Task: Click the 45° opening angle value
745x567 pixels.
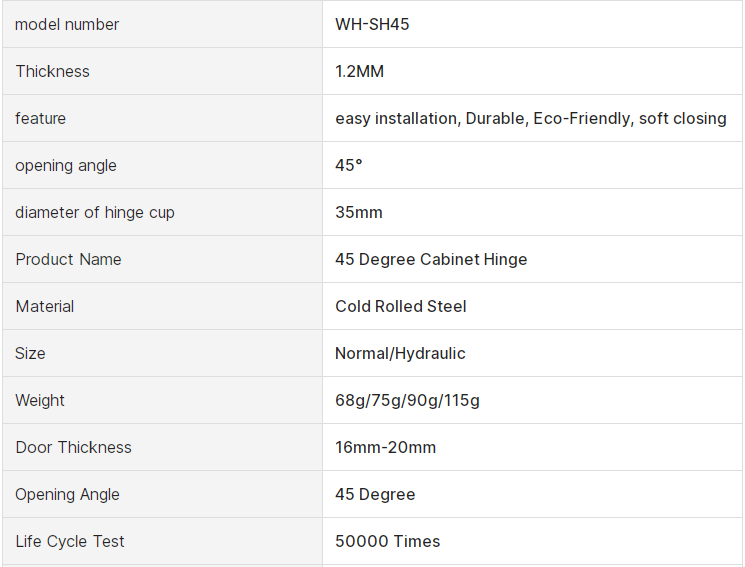Action: pyautogui.click(x=349, y=165)
